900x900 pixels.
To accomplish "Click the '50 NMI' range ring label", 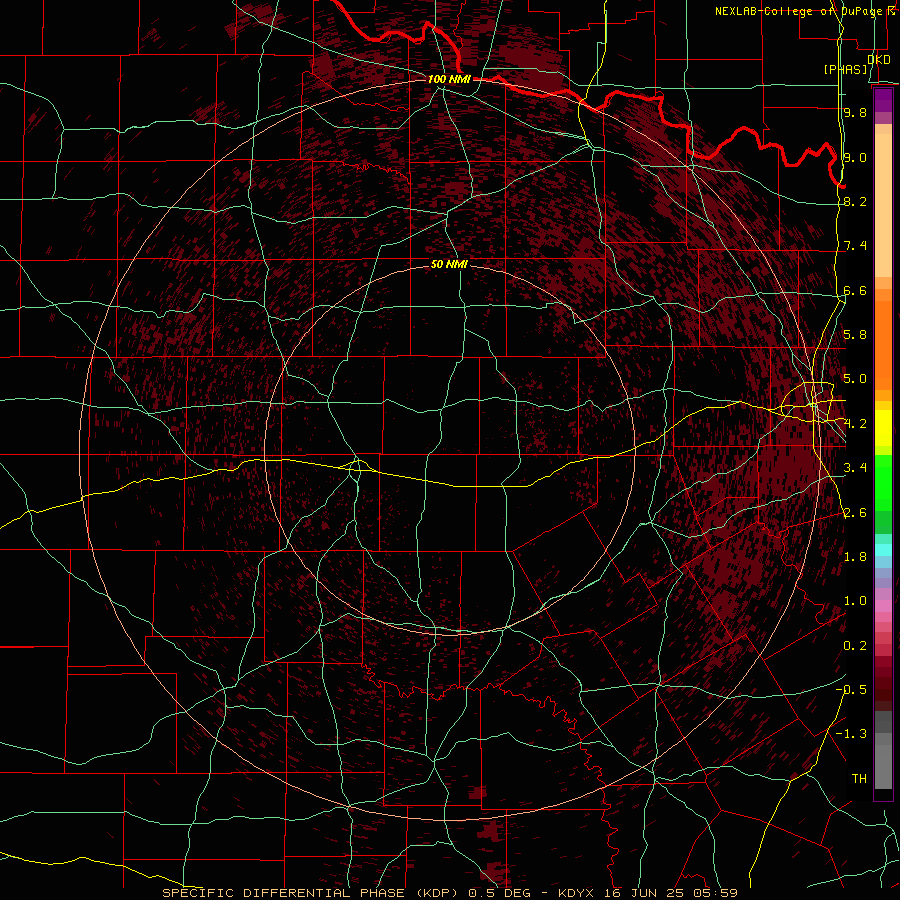I will click(449, 264).
